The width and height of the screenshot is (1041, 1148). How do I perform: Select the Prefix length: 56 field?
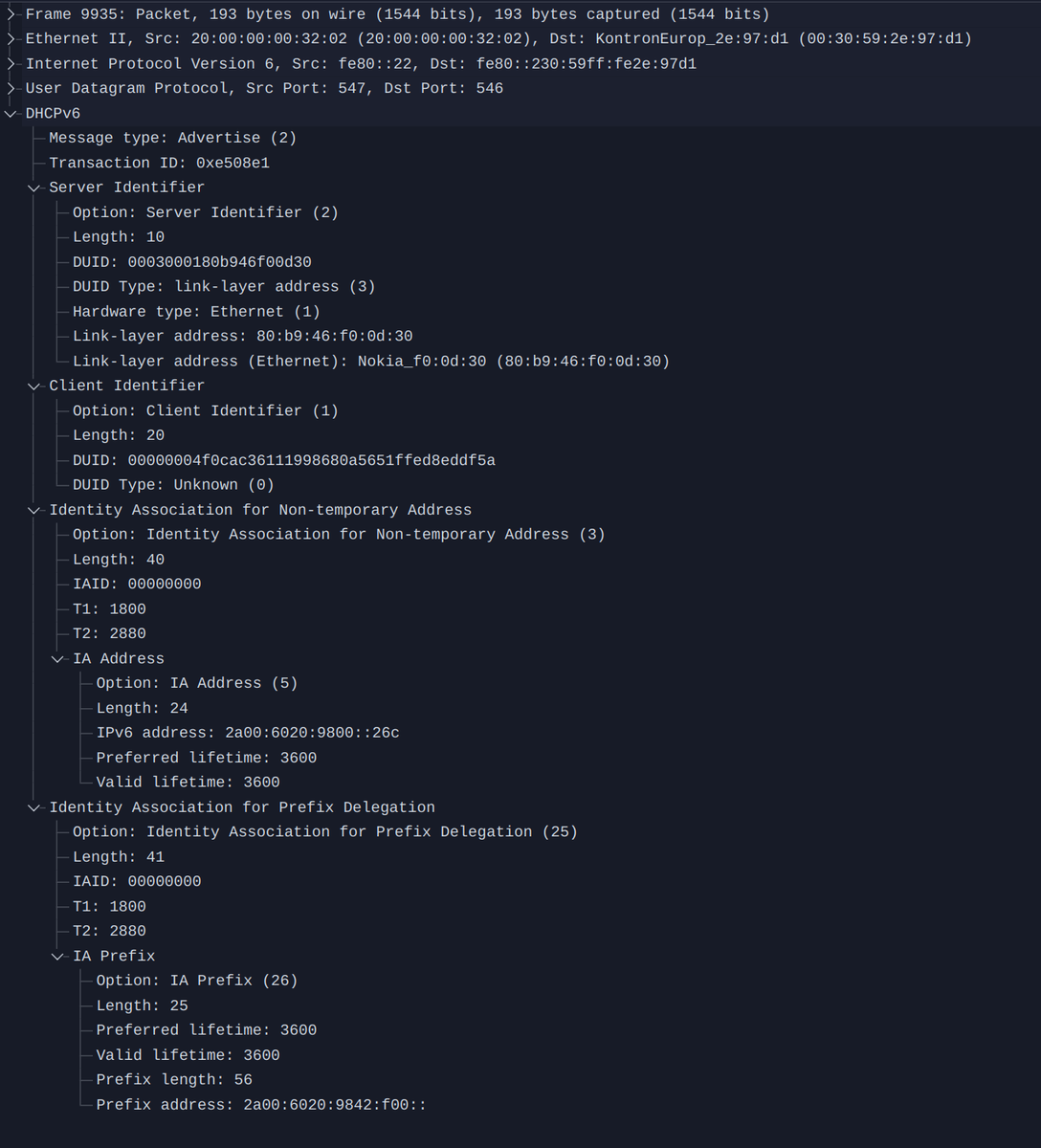tap(174, 1079)
